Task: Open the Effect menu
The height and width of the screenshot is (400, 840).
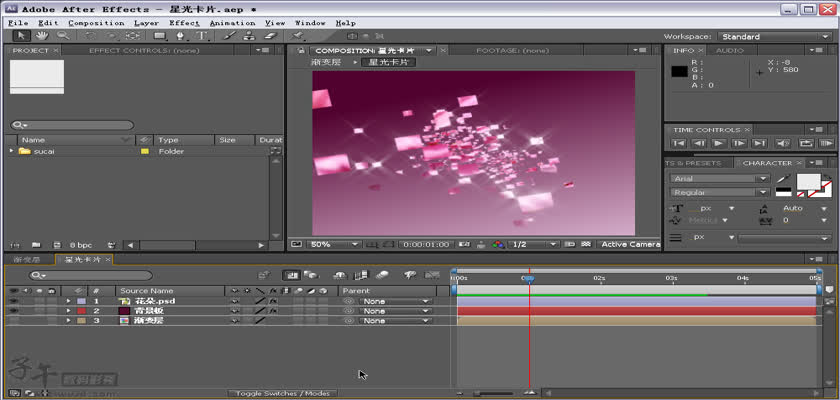Action: (184, 22)
